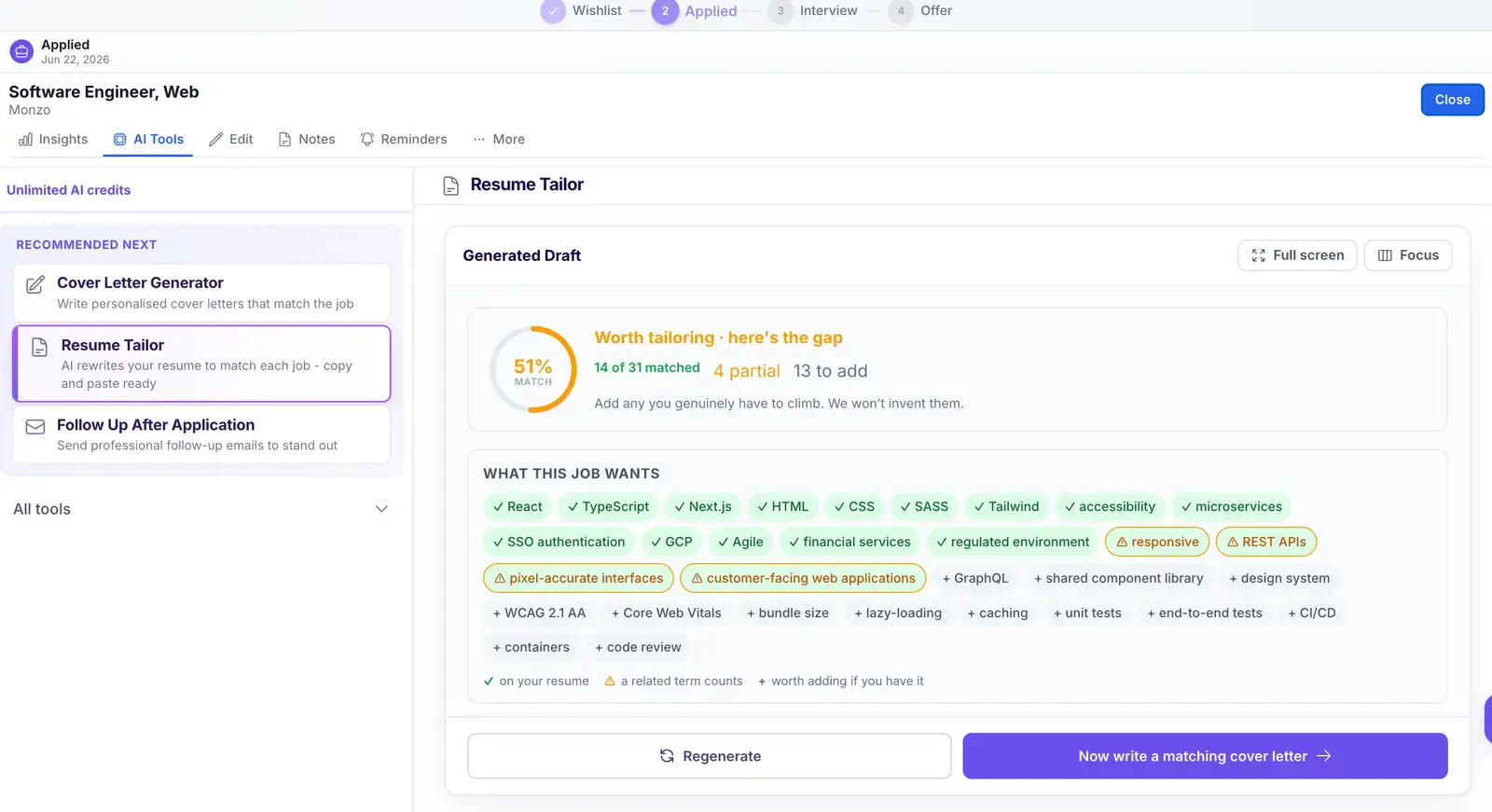Click the CSS keyword chip
Image resolution: width=1492 pixels, height=812 pixels.
point(854,506)
